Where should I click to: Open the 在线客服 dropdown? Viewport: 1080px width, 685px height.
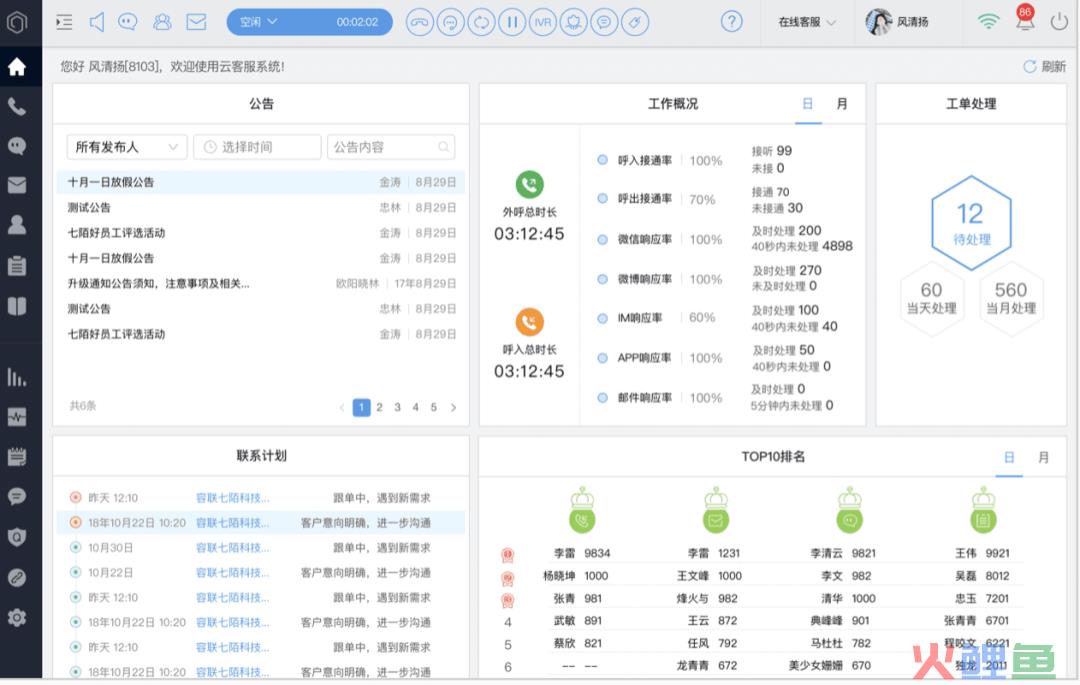pyautogui.click(x=807, y=22)
